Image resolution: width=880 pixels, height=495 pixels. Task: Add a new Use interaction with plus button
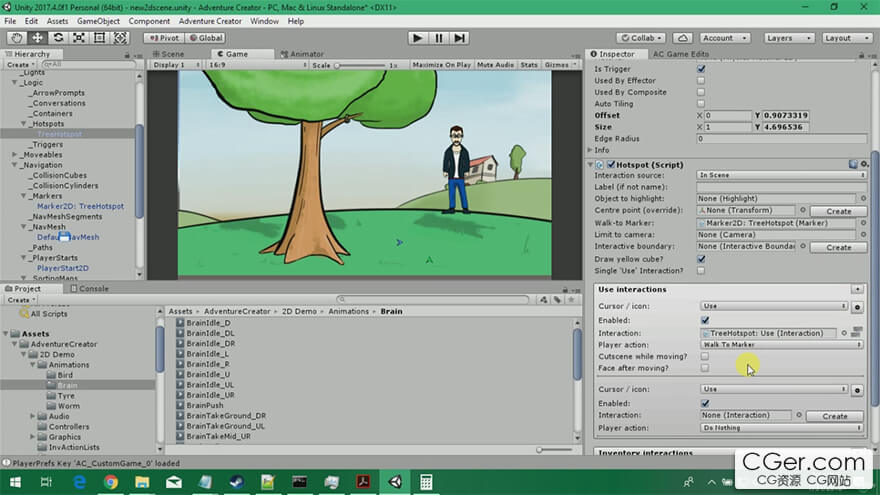[x=856, y=289]
